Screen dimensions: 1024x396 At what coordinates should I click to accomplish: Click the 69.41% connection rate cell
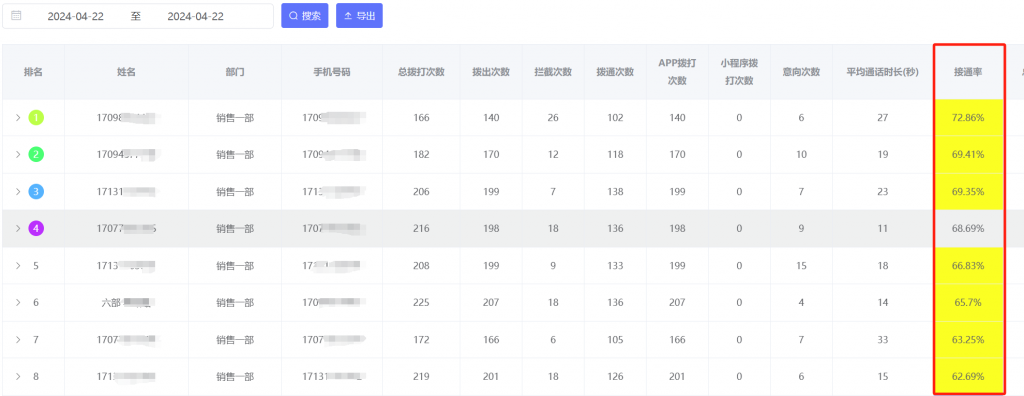pyautogui.click(x=968, y=155)
